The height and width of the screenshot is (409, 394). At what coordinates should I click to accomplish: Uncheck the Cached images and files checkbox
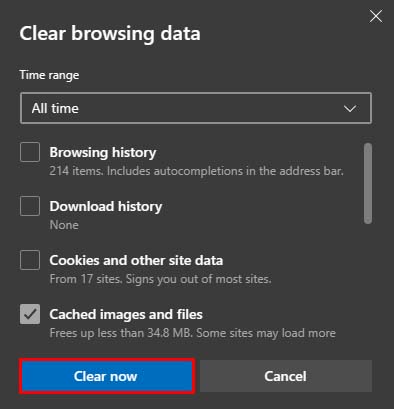(30, 314)
